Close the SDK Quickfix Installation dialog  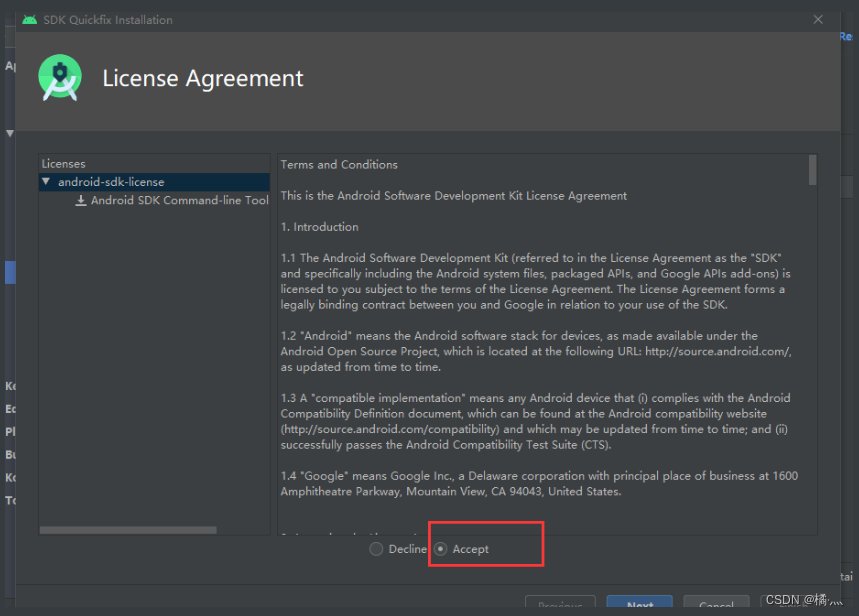(818, 20)
